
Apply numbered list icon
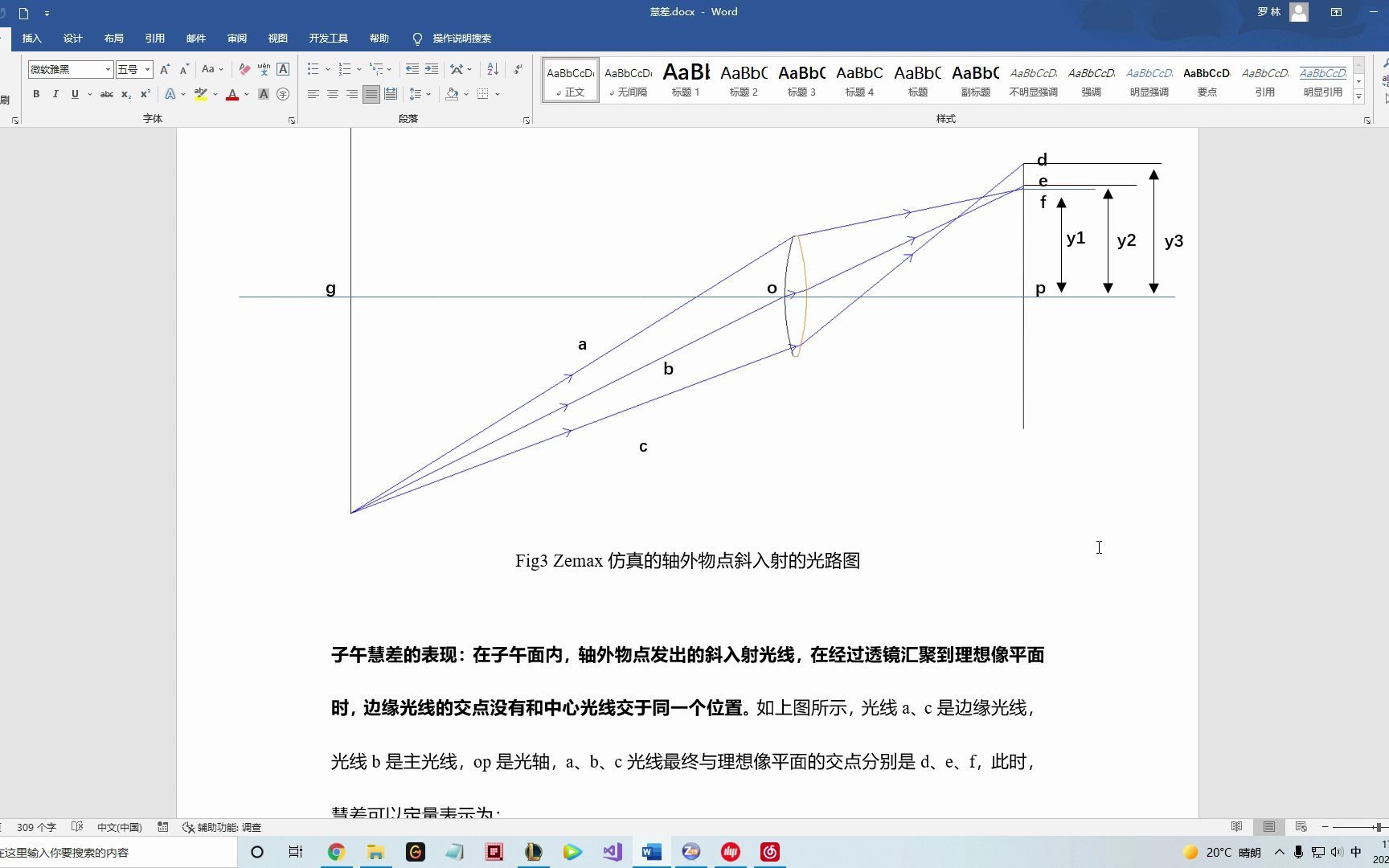pos(345,69)
